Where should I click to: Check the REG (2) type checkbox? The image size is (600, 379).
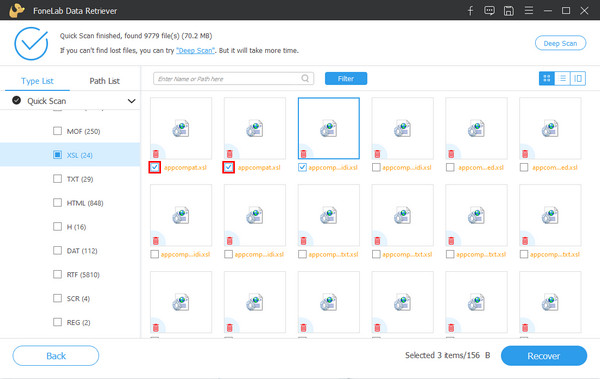click(x=57, y=322)
